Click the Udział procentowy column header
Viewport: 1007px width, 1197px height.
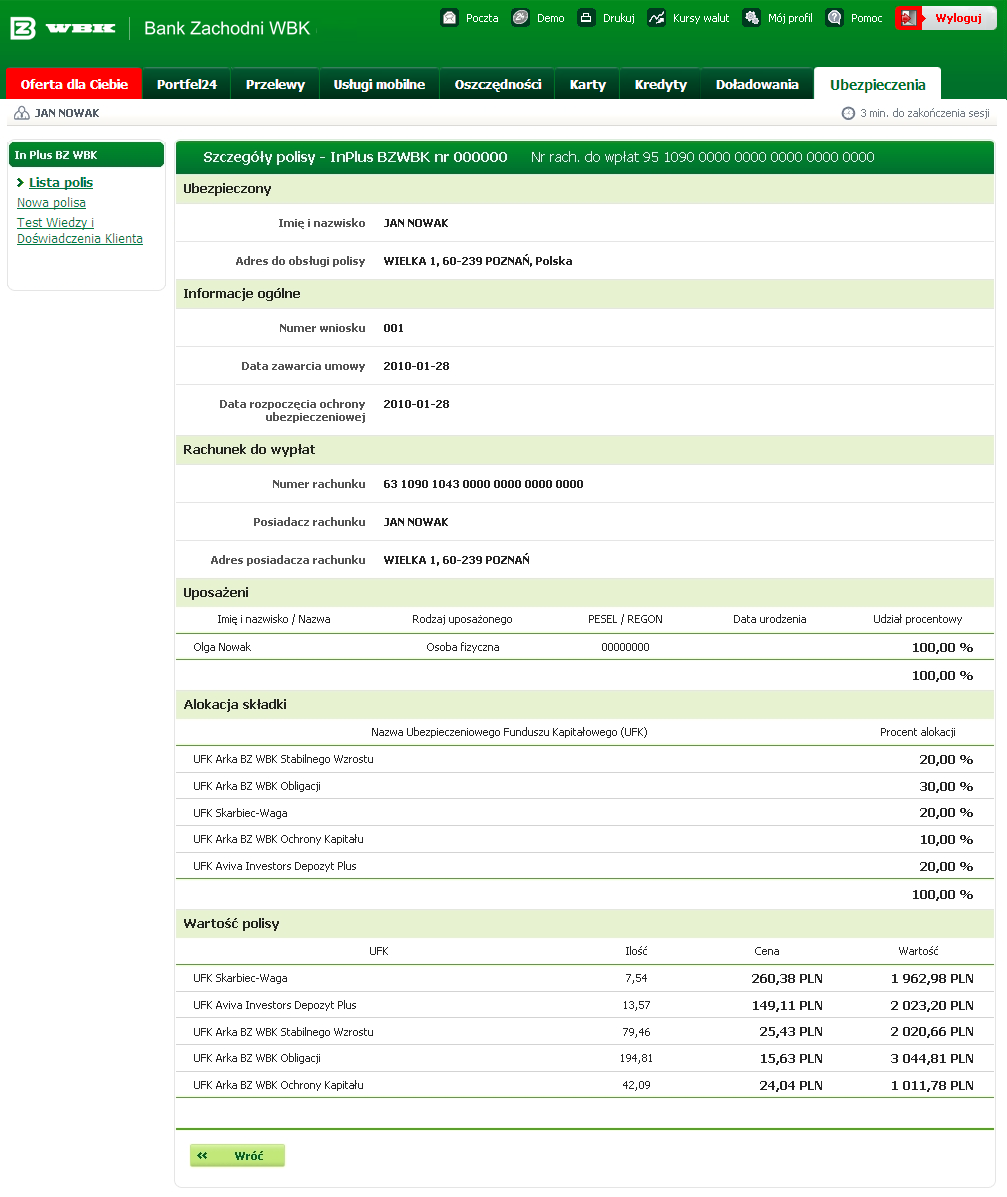pyautogui.click(x=918, y=619)
